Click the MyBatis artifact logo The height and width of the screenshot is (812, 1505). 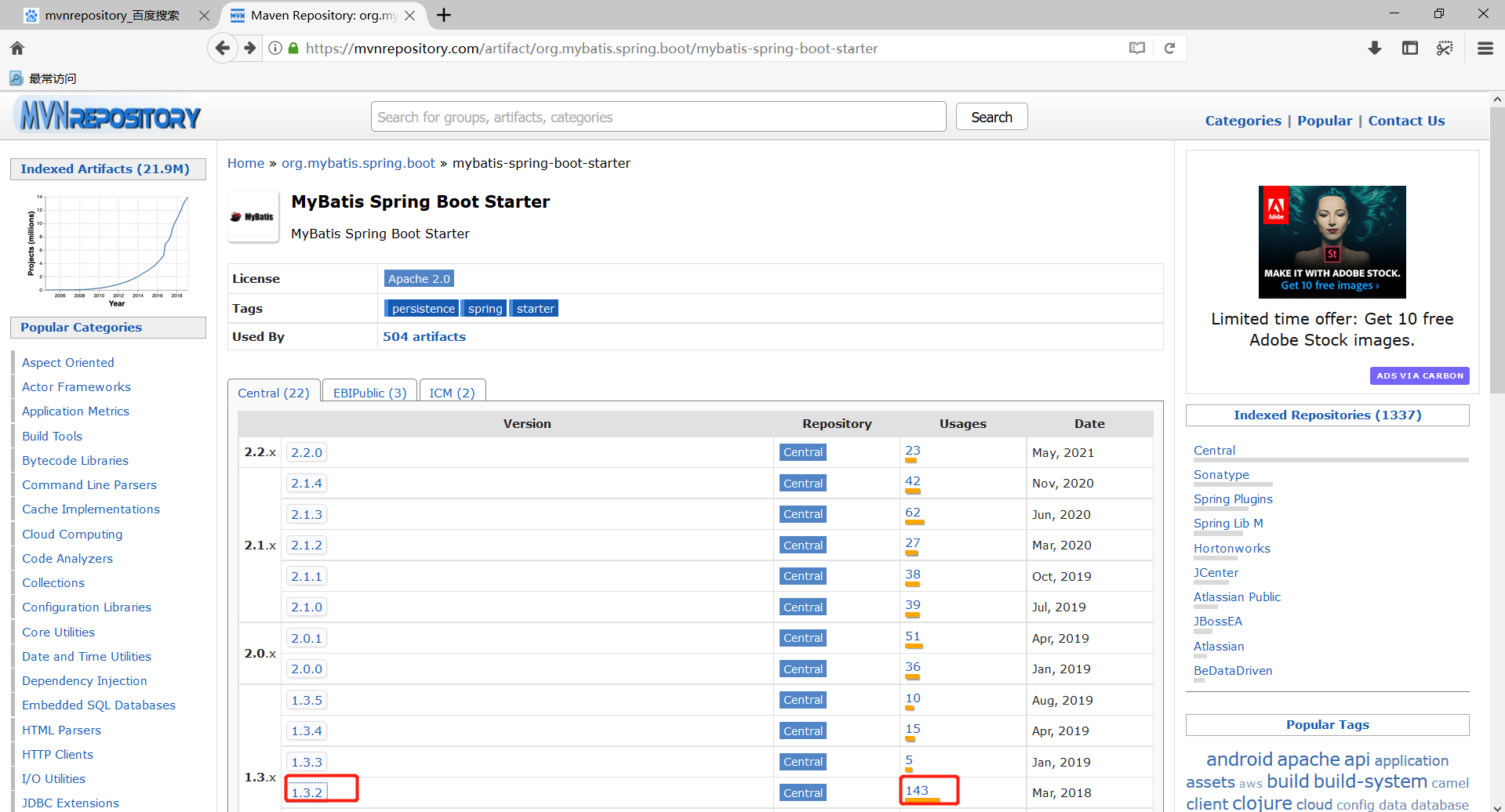[x=253, y=216]
